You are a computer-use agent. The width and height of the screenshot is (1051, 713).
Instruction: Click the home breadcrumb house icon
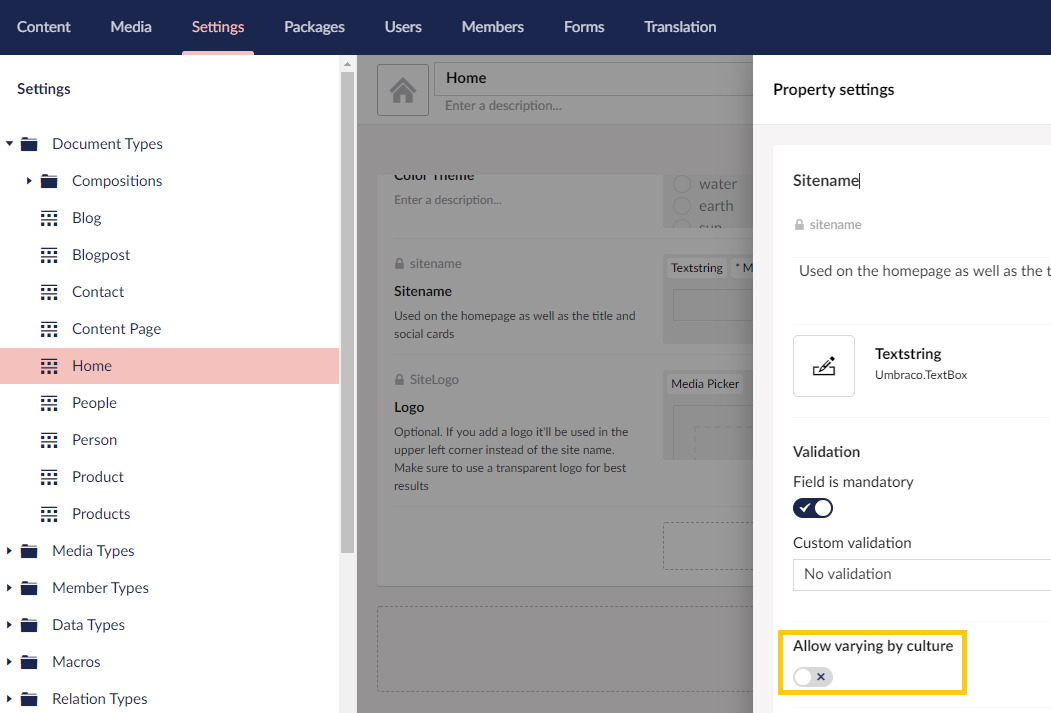pyautogui.click(x=403, y=89)
